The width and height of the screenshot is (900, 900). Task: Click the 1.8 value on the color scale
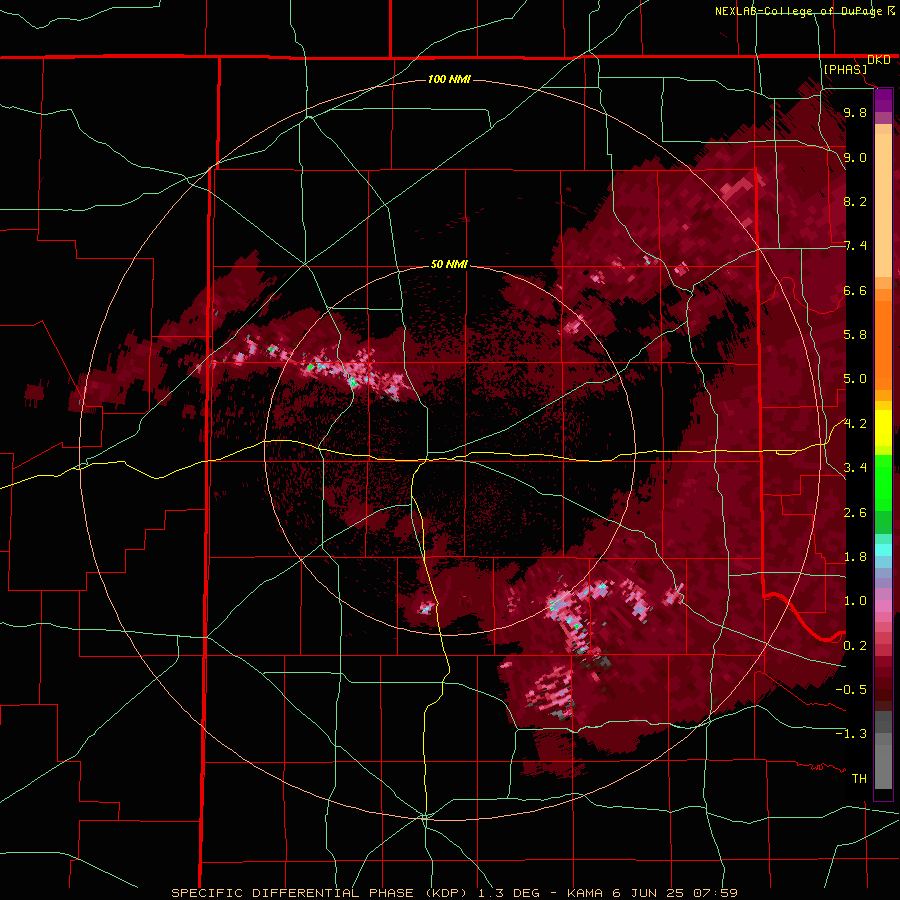coord(855,557)
